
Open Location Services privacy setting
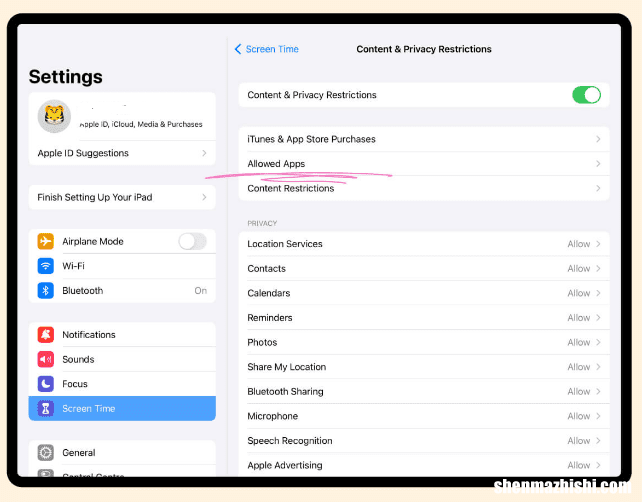point(424,244)
